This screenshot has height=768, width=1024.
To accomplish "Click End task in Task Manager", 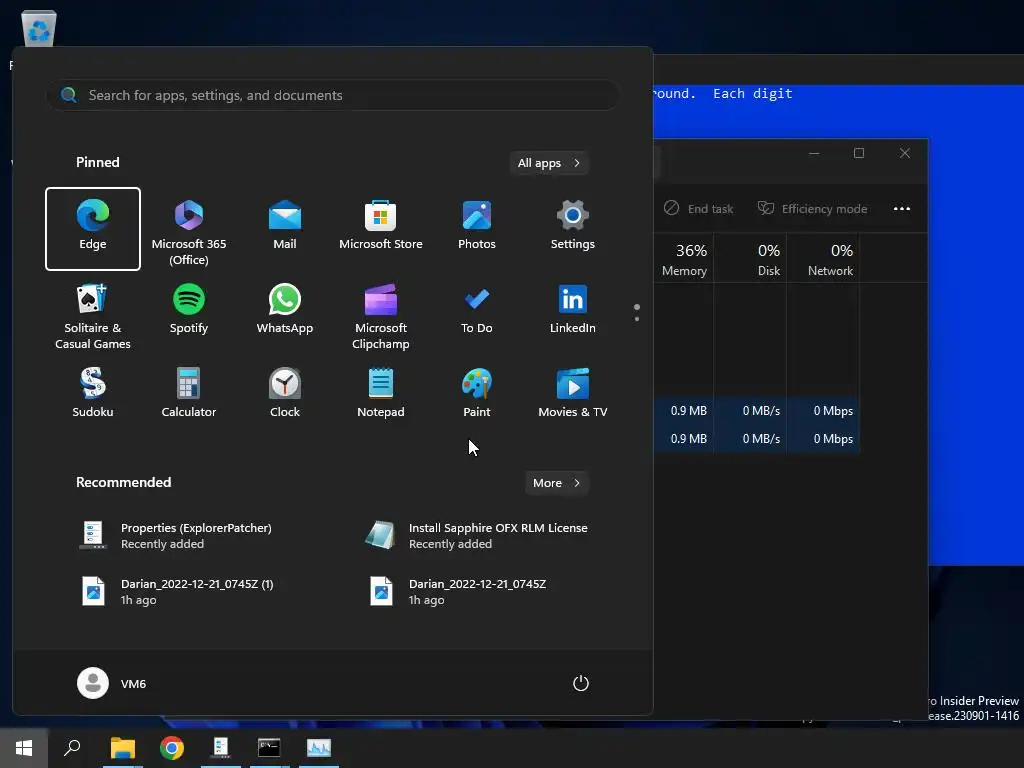I will pyautogui.click(x=699, y=209).
